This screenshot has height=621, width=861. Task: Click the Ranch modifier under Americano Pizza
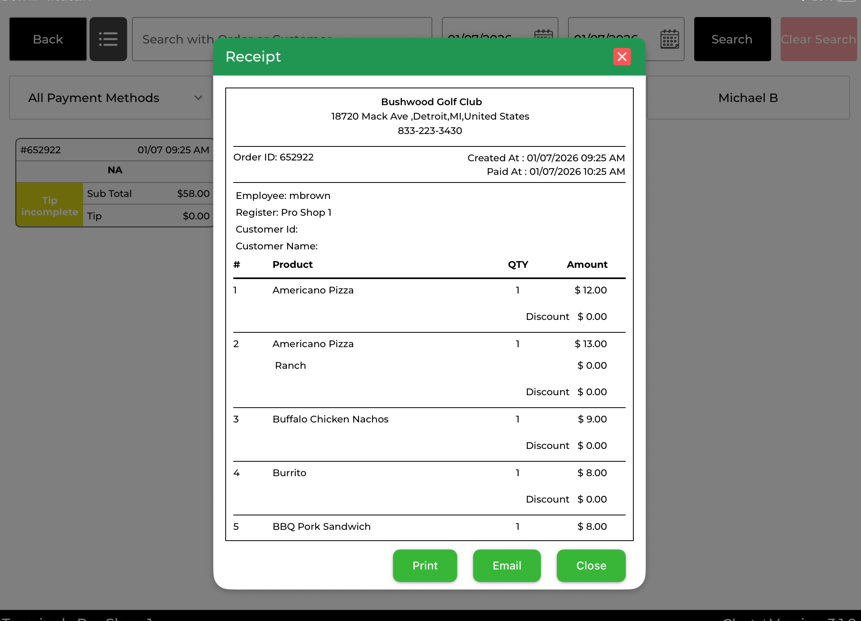click(290, 366)
